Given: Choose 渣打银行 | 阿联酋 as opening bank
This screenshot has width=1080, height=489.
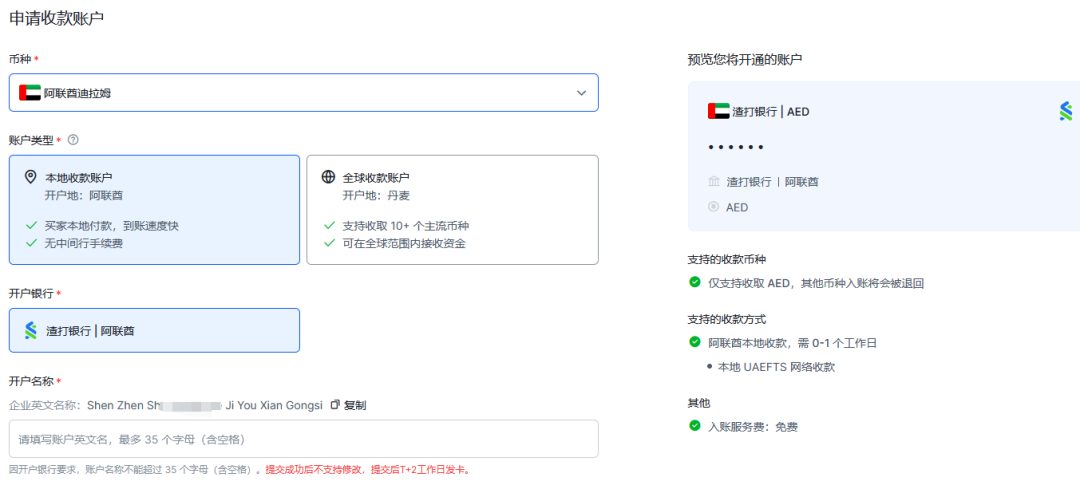Looking at the screenshot, I should [x=154, y=330].
